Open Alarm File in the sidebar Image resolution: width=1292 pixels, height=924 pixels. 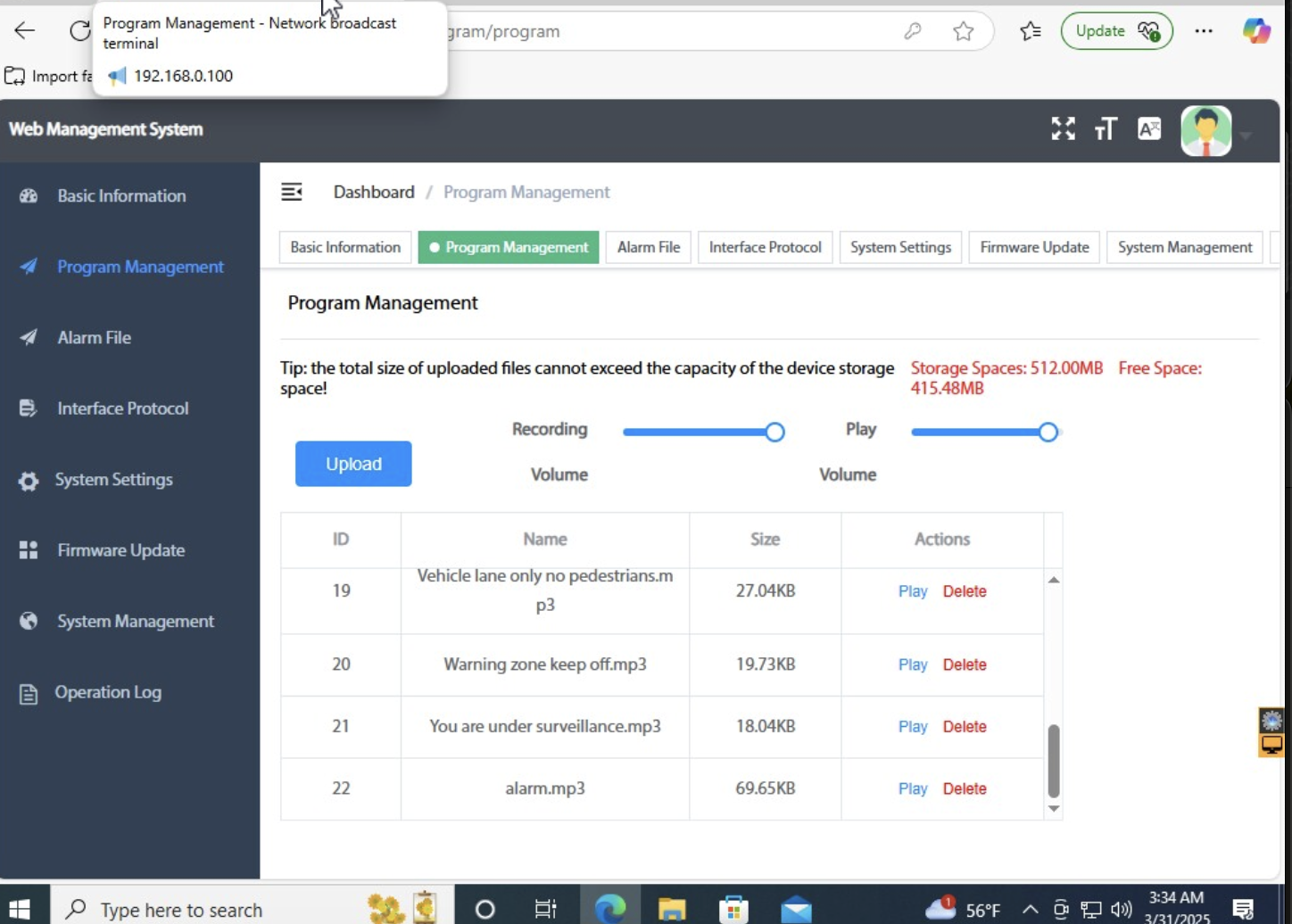point(129,337)
